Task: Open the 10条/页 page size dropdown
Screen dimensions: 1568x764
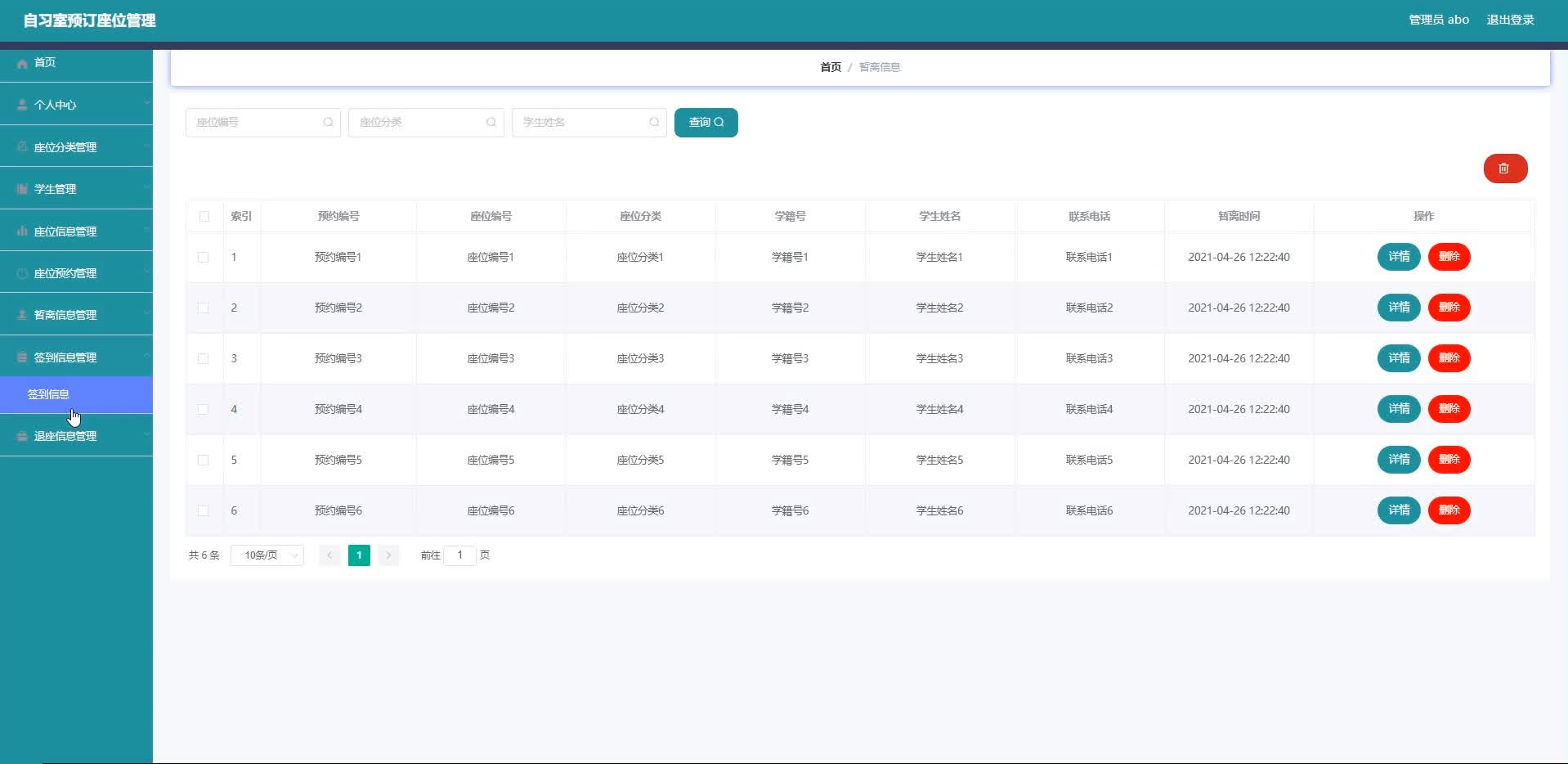Action: [267, 555]
